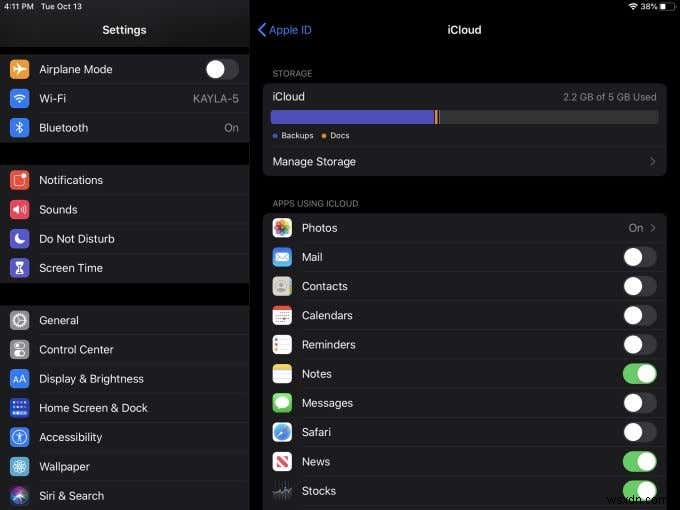
Task: Disable the News iCloud switch
Action: coord(640,461)
